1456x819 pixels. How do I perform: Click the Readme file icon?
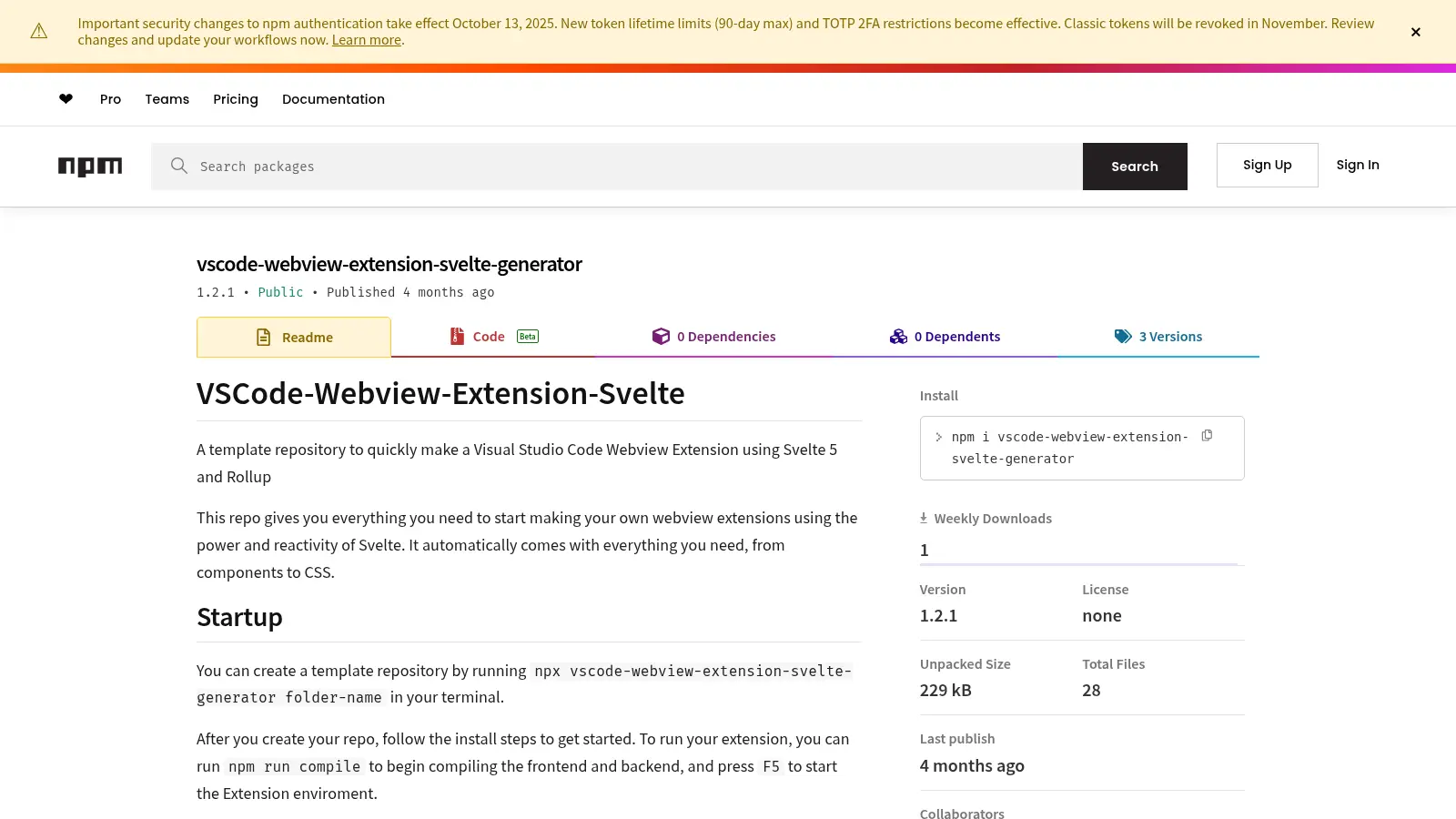pyautogui.click(x=264, y=338)
